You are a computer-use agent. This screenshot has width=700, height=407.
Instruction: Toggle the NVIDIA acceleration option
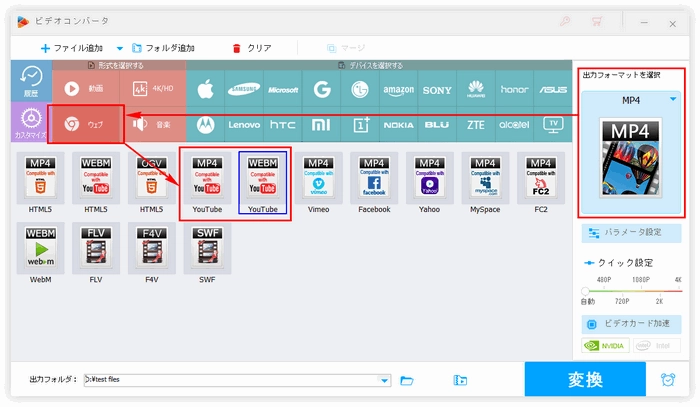pyautogui.click(x=606, y=346)
